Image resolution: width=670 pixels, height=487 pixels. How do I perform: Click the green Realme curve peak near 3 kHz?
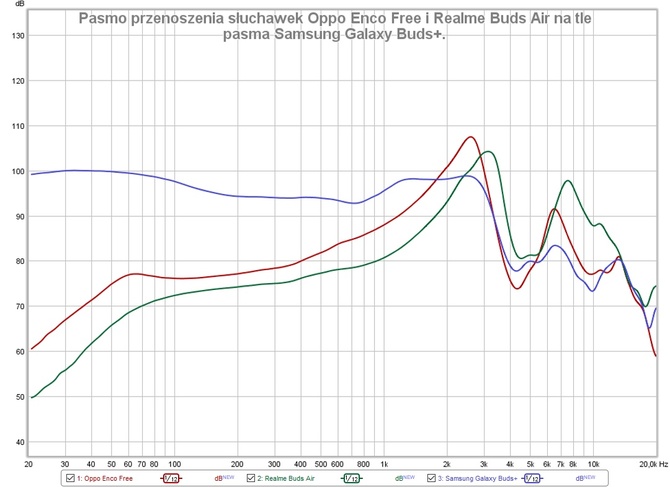(x=488, y=152)
